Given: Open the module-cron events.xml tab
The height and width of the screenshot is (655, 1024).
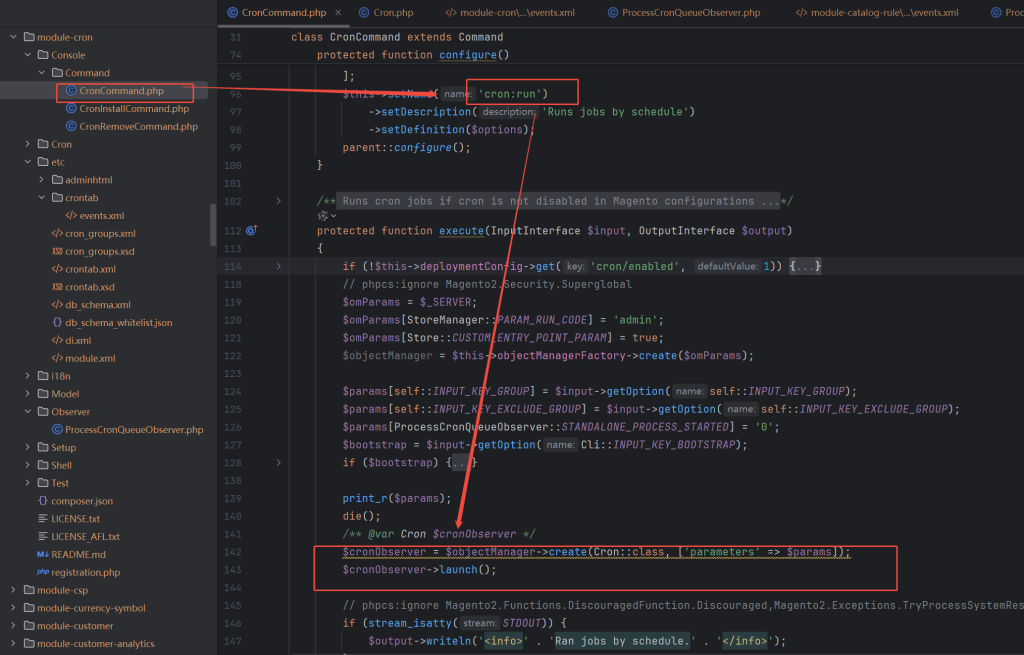Looking at the screenshot, I should coord(510,12).
